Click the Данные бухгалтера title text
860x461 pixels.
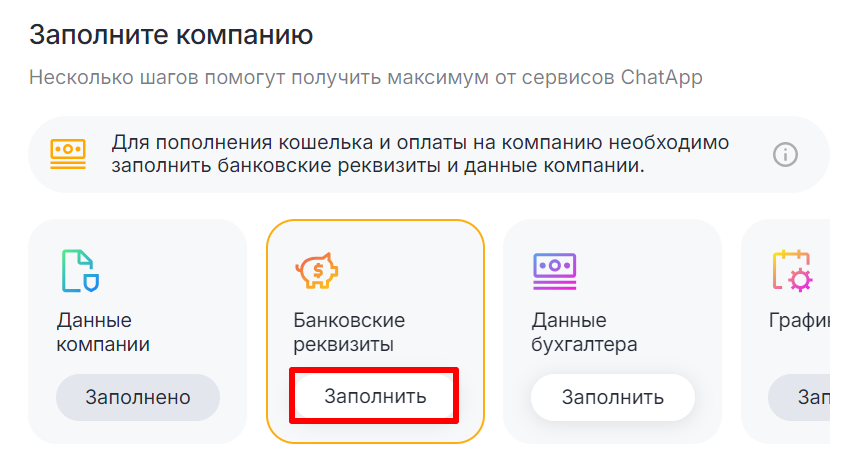tap(585, 333)
